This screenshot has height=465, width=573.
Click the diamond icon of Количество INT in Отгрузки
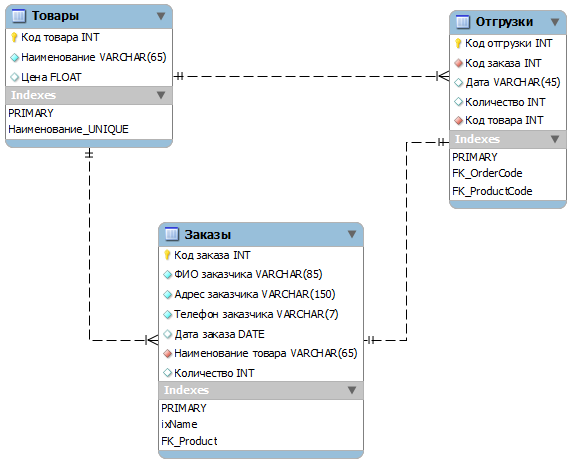458,102
